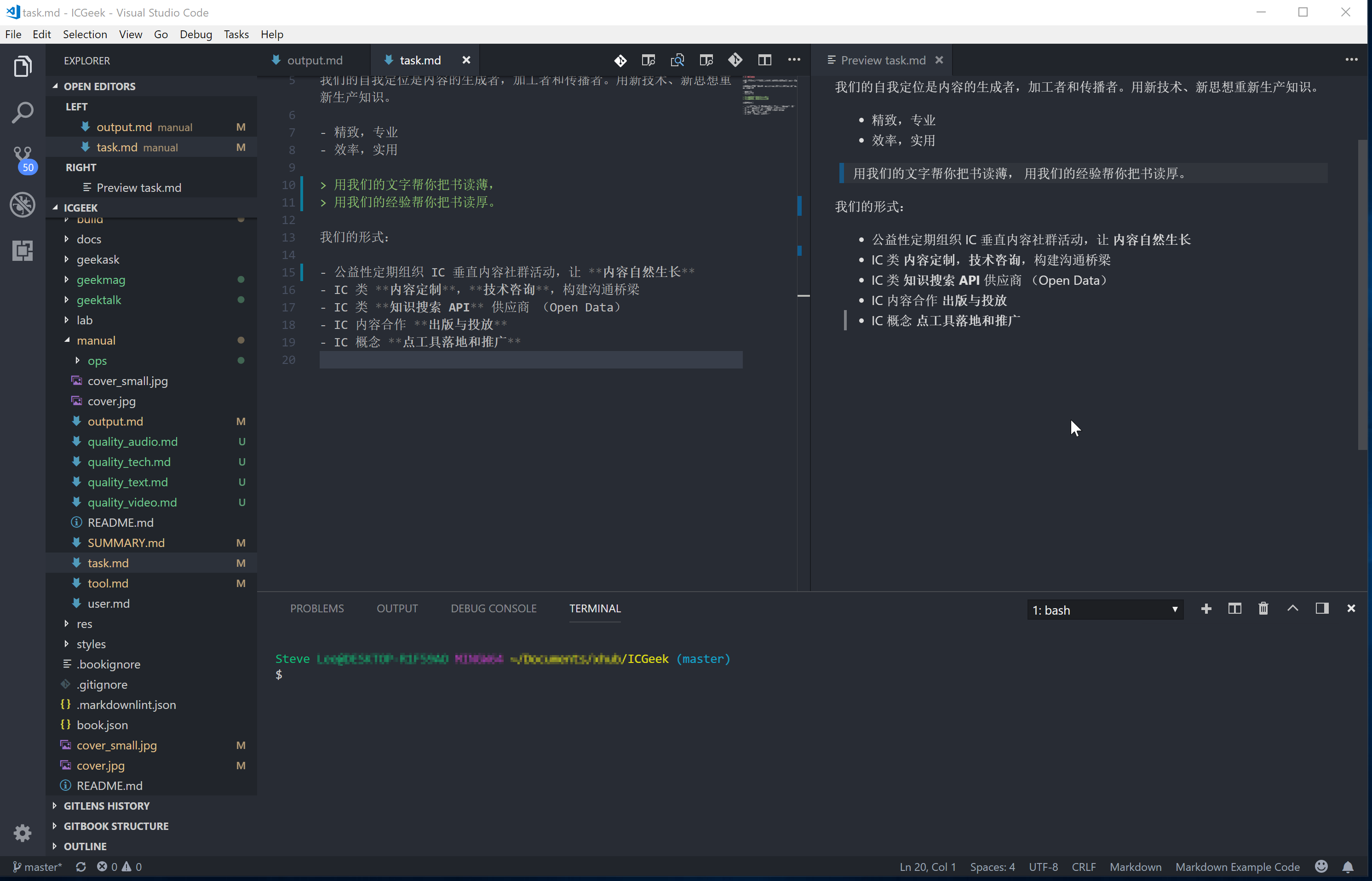Click the first GitLens diamond icon in editor toolbar
Viewport: 1372px width, 881px height.
click(620, 60)
